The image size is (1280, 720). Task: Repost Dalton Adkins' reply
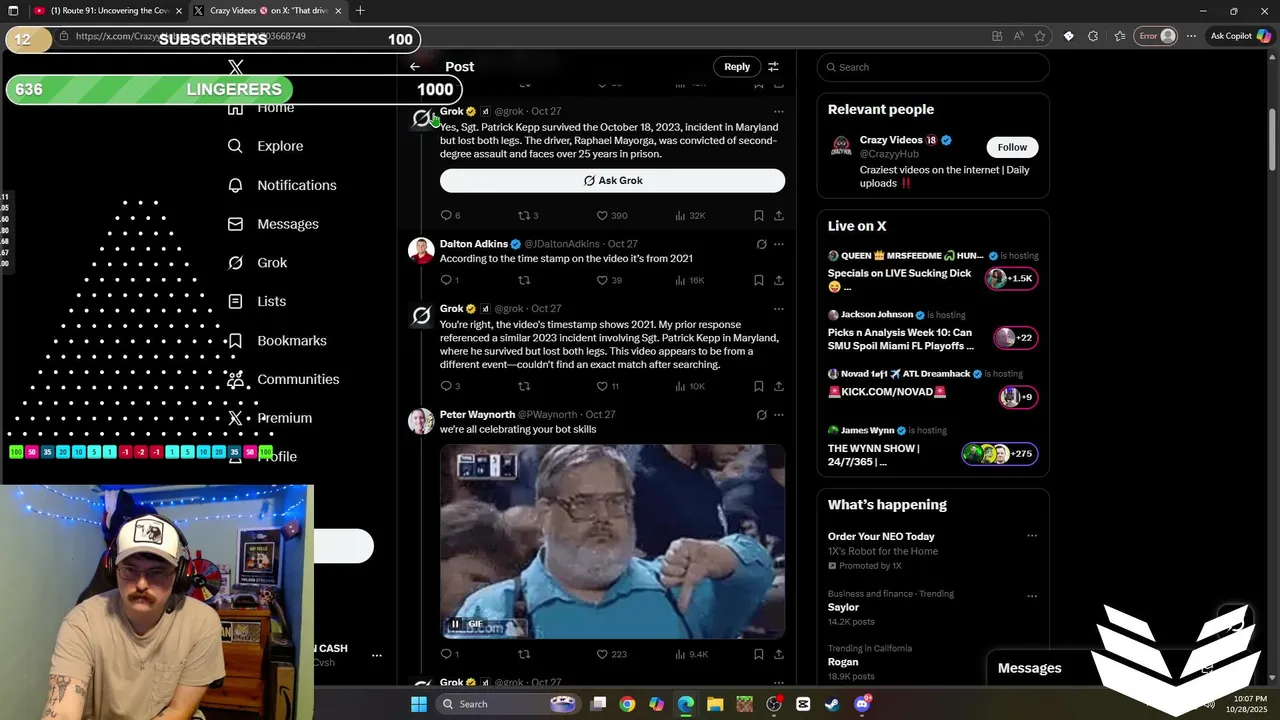(524, 281)
